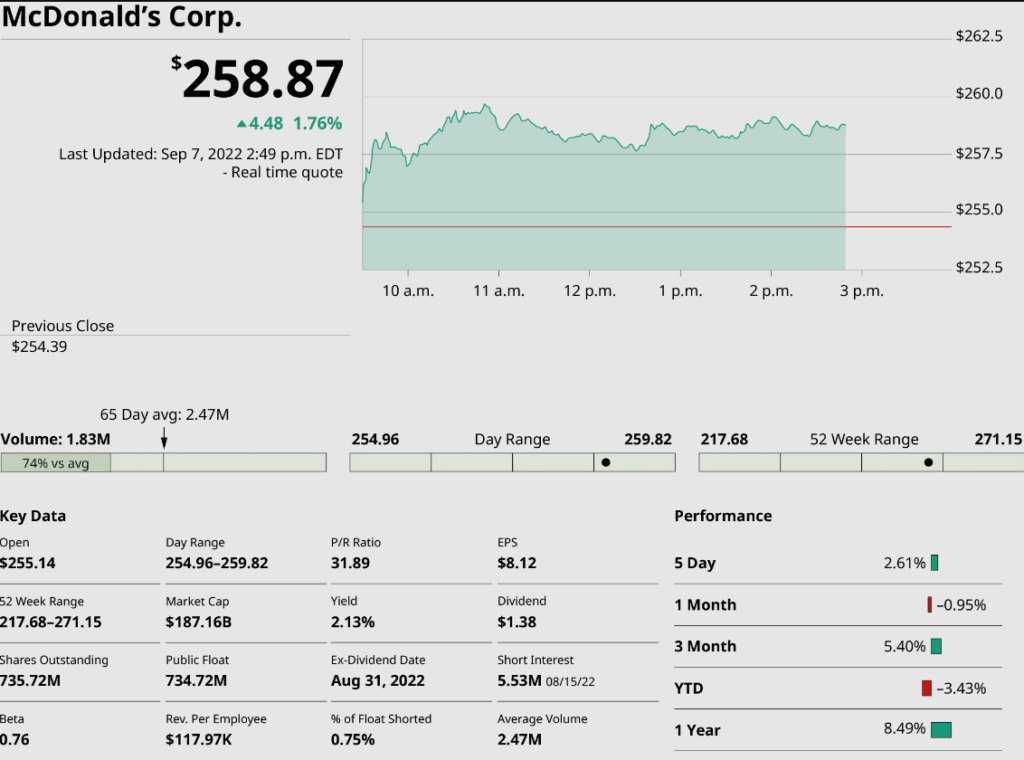Select the EPS value $8.12

point(517,563)
